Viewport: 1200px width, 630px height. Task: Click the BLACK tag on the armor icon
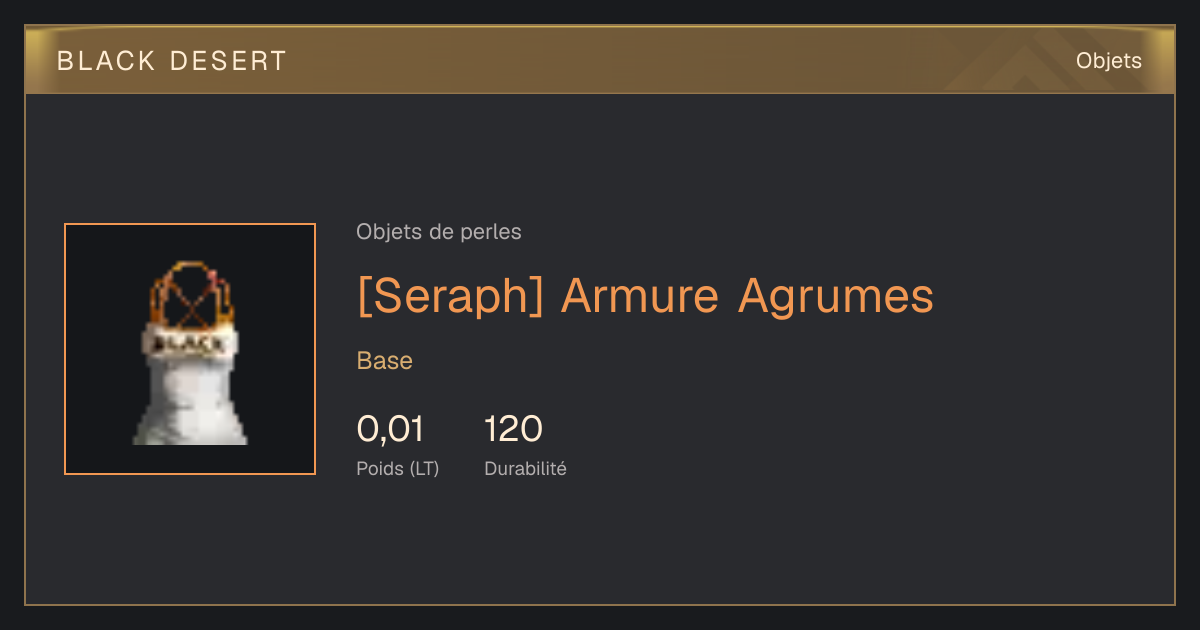point(190,342)
